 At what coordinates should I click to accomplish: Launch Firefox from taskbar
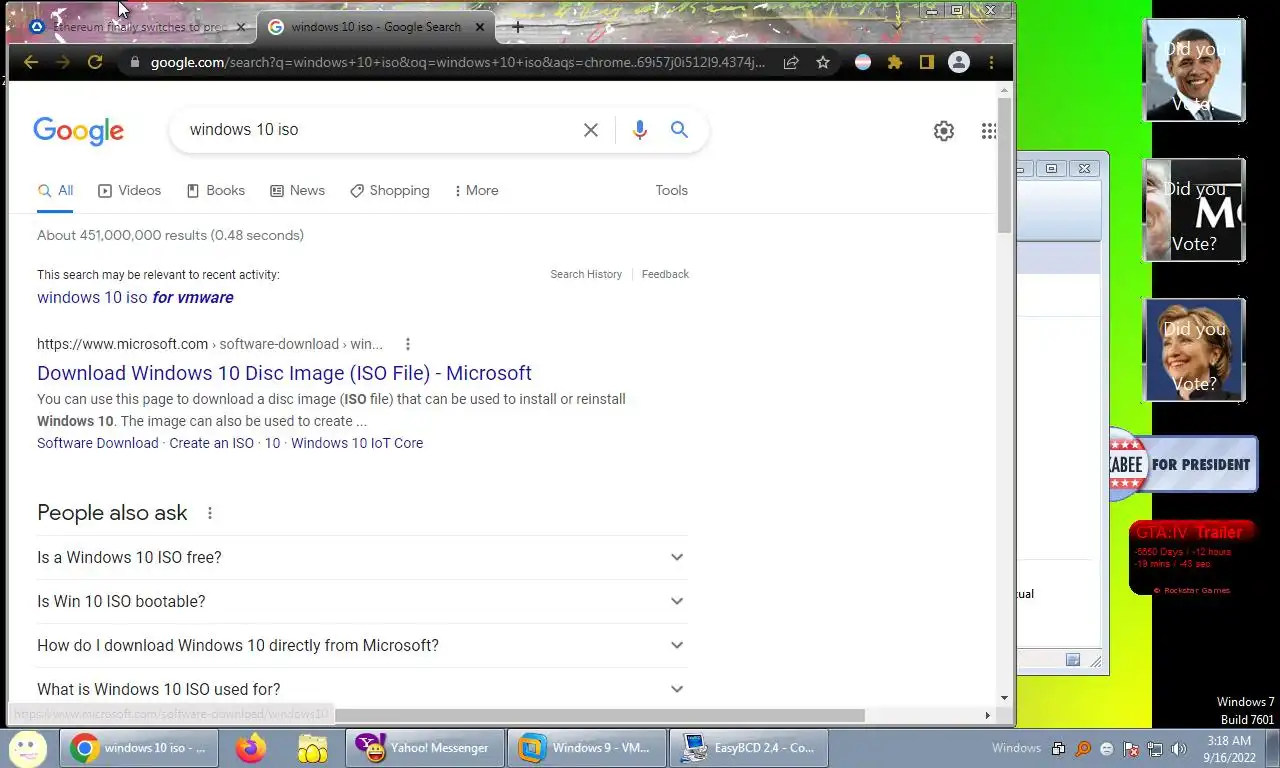250,747
